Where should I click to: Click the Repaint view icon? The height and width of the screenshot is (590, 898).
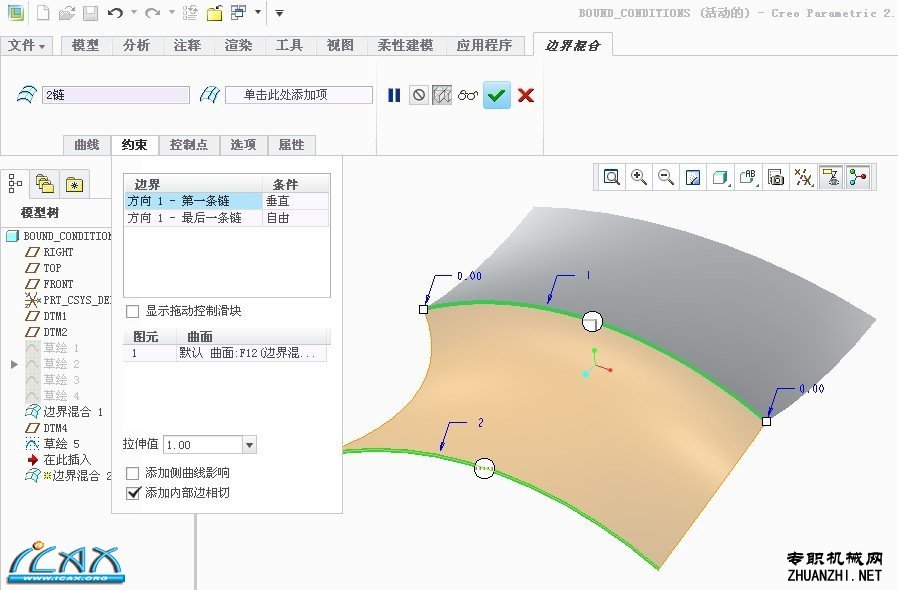click(x=693, y=177)
